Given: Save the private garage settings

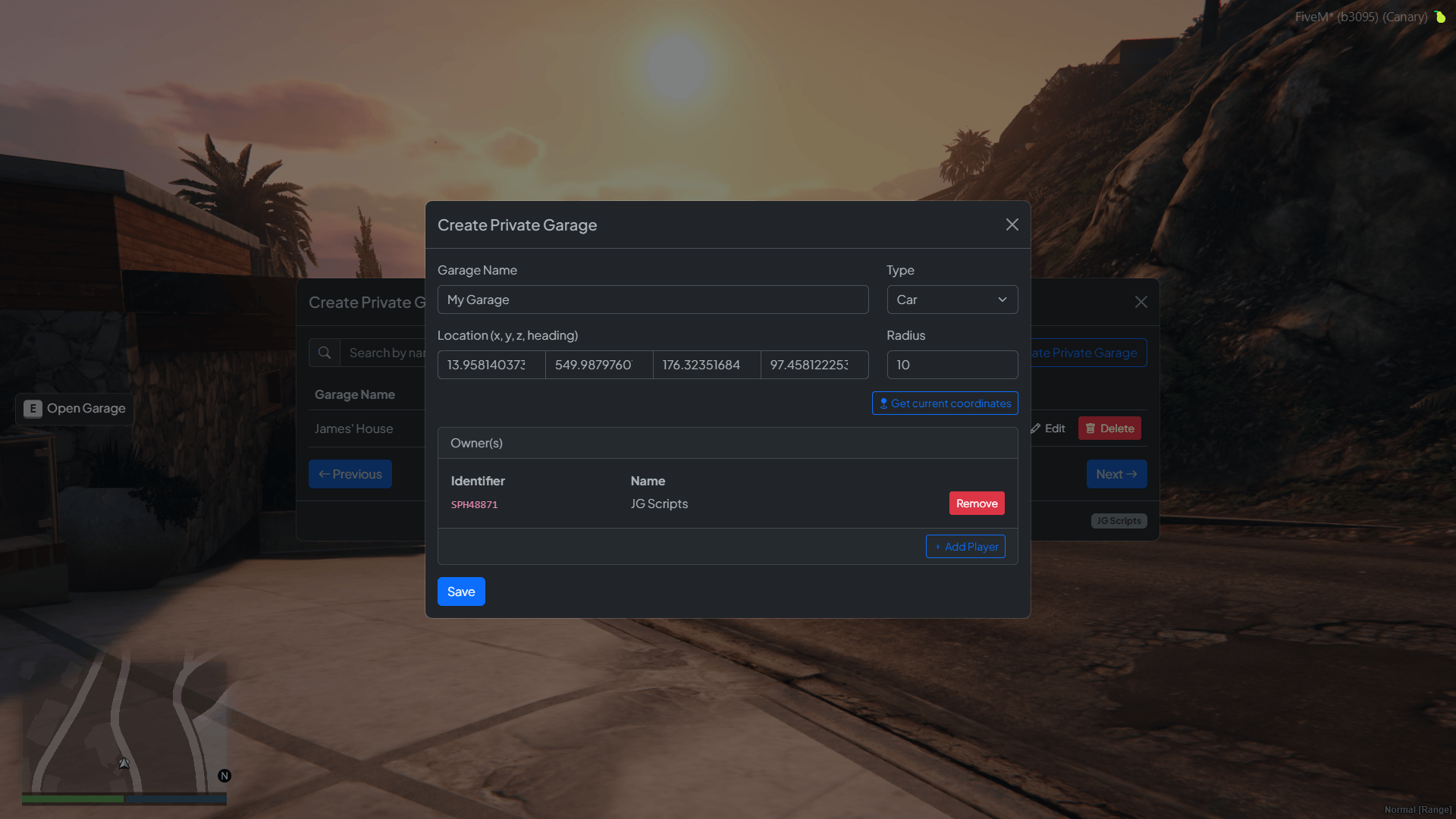Looking at the screenshot, I should click(460, 591).
